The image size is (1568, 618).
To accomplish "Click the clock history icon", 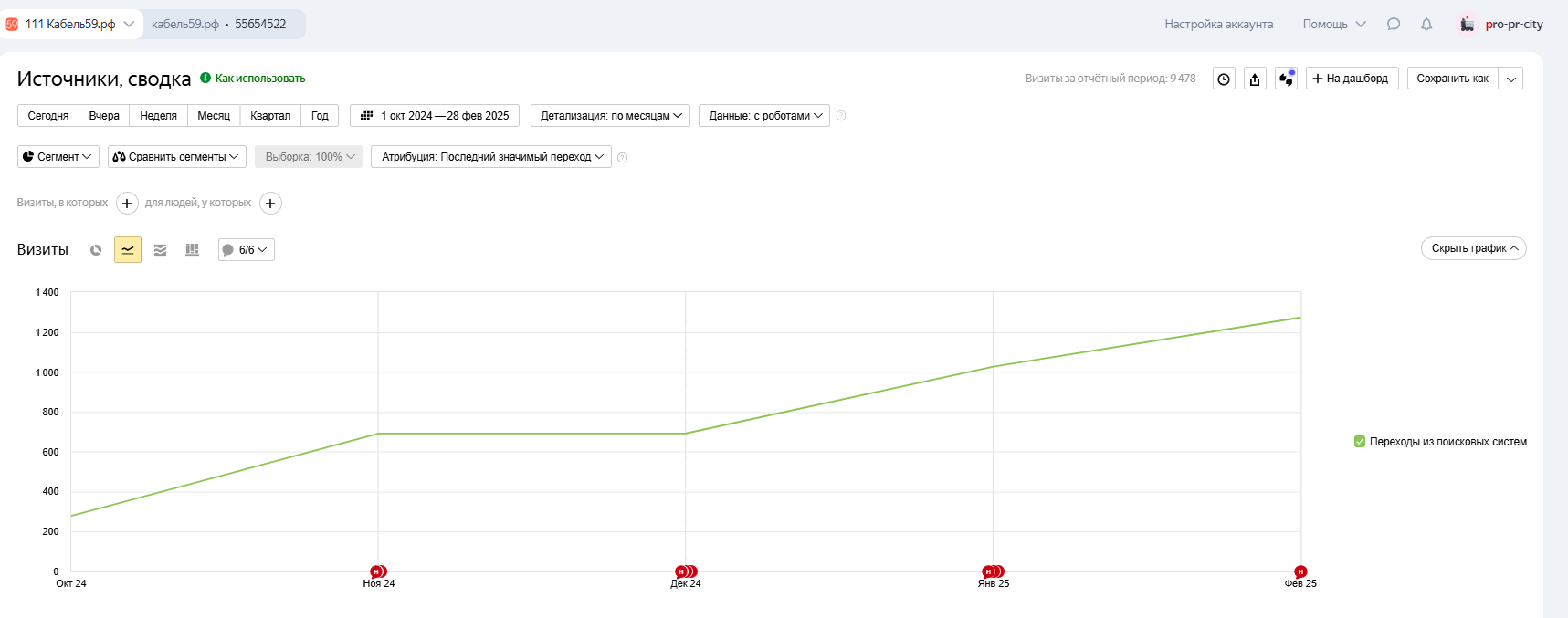I will pos(1224,79).
